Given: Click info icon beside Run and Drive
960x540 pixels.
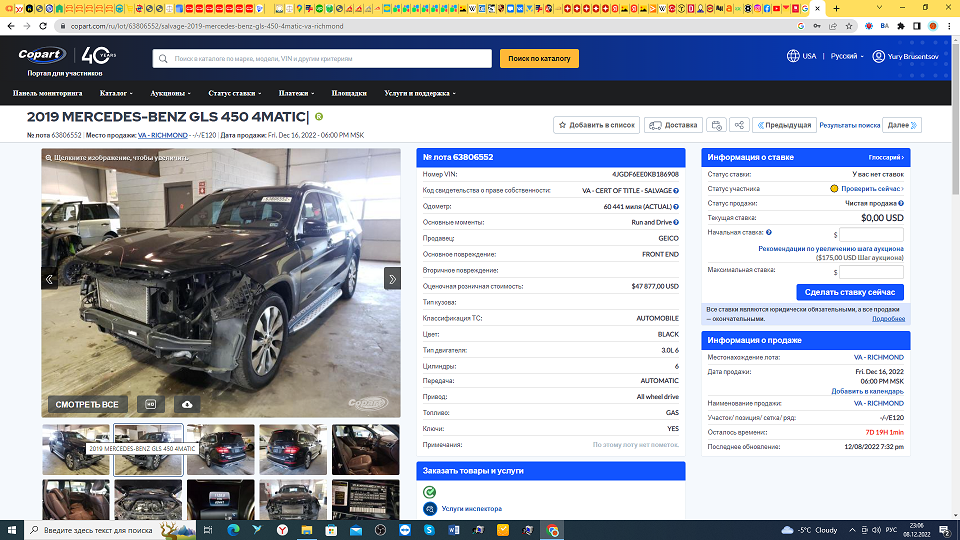Looking at the screenshot, I should coord(676,222).
